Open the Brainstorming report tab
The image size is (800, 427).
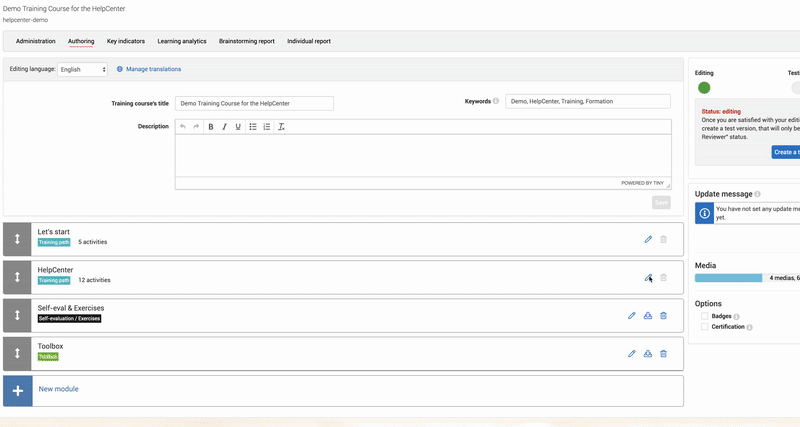(x=247, y=41)
